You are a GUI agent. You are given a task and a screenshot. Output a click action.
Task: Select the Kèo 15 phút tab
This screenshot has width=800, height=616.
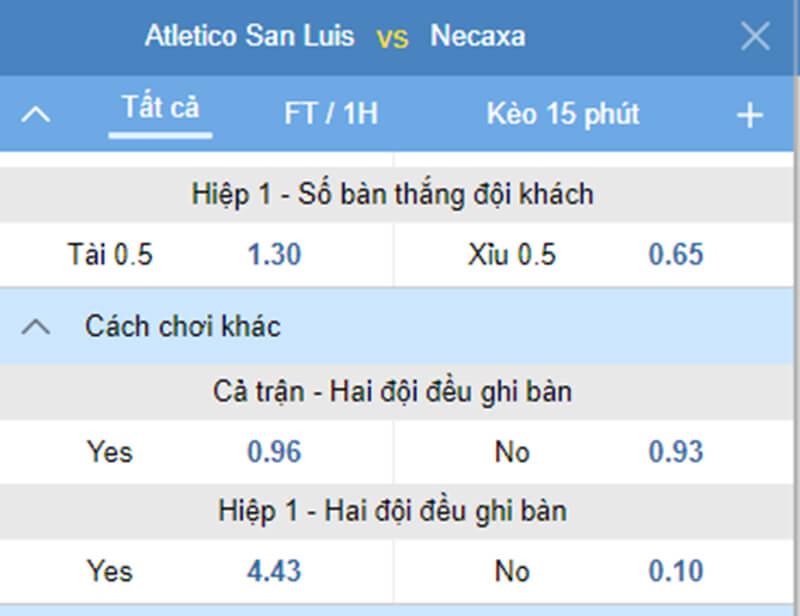(x=563, y=114)
